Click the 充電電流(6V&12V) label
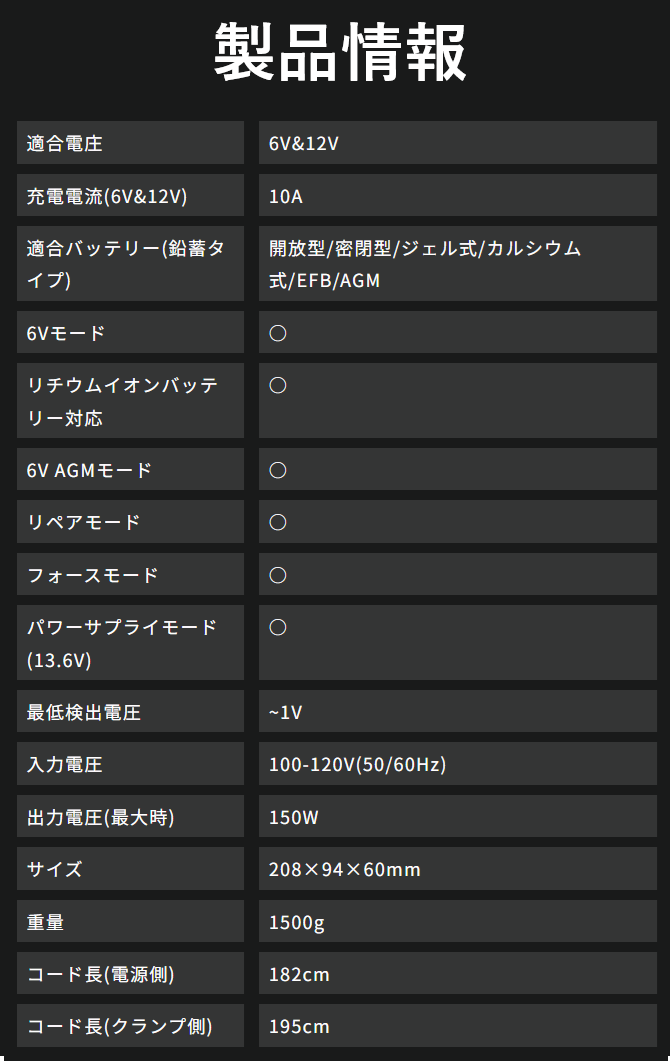670x1061 pixels. (x=107, y=196)
